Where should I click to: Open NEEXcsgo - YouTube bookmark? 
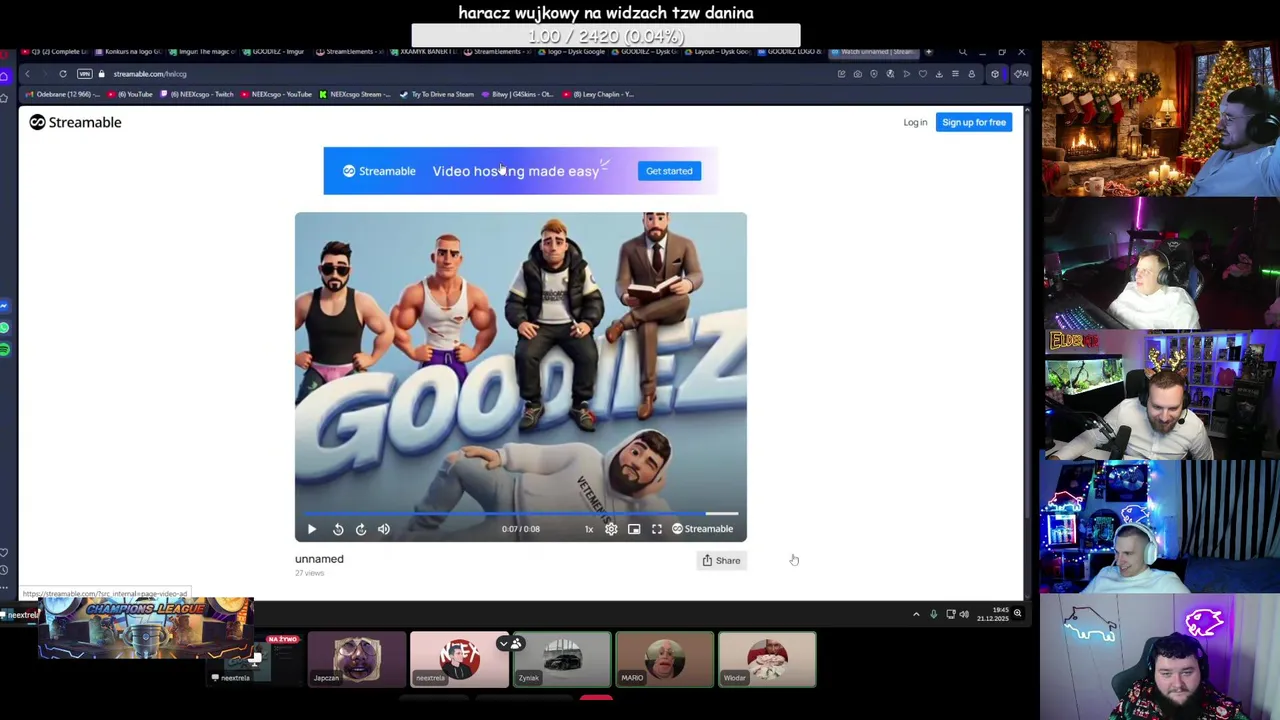tap(277, 94)
